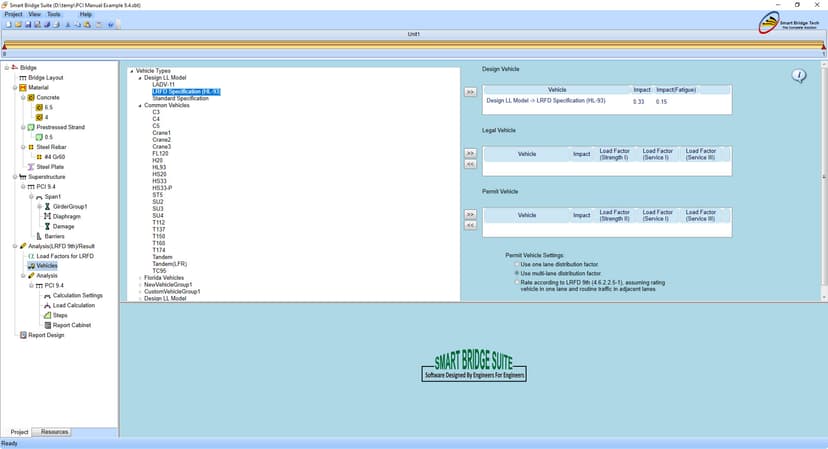Click the Bridge Layout icon in tree
828x449 pixels.
click(23, 78)
